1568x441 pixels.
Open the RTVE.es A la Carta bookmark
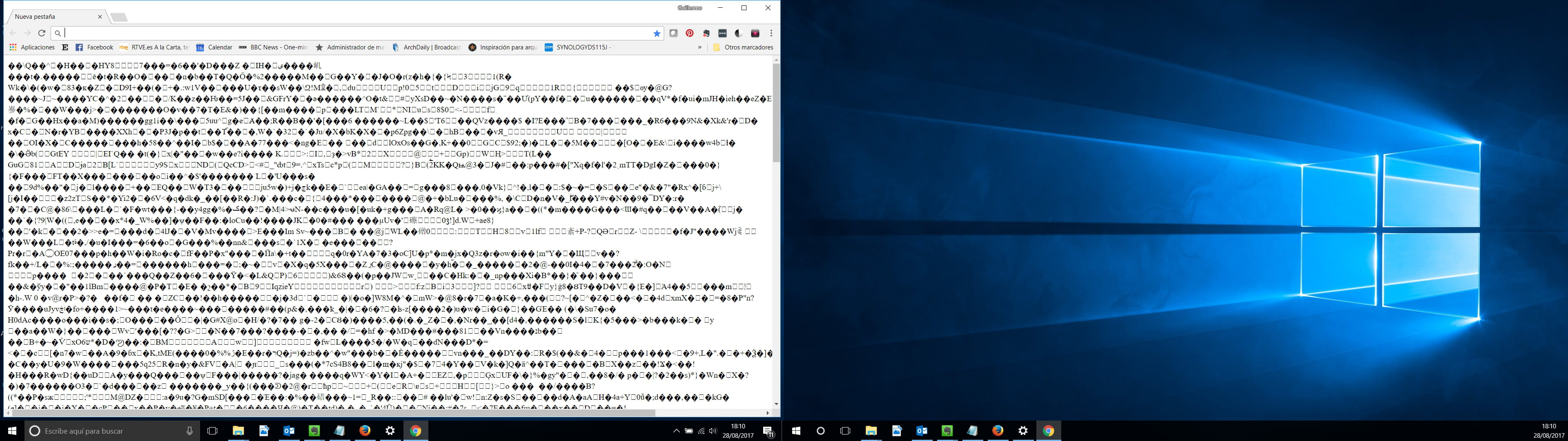click(154, 47)
